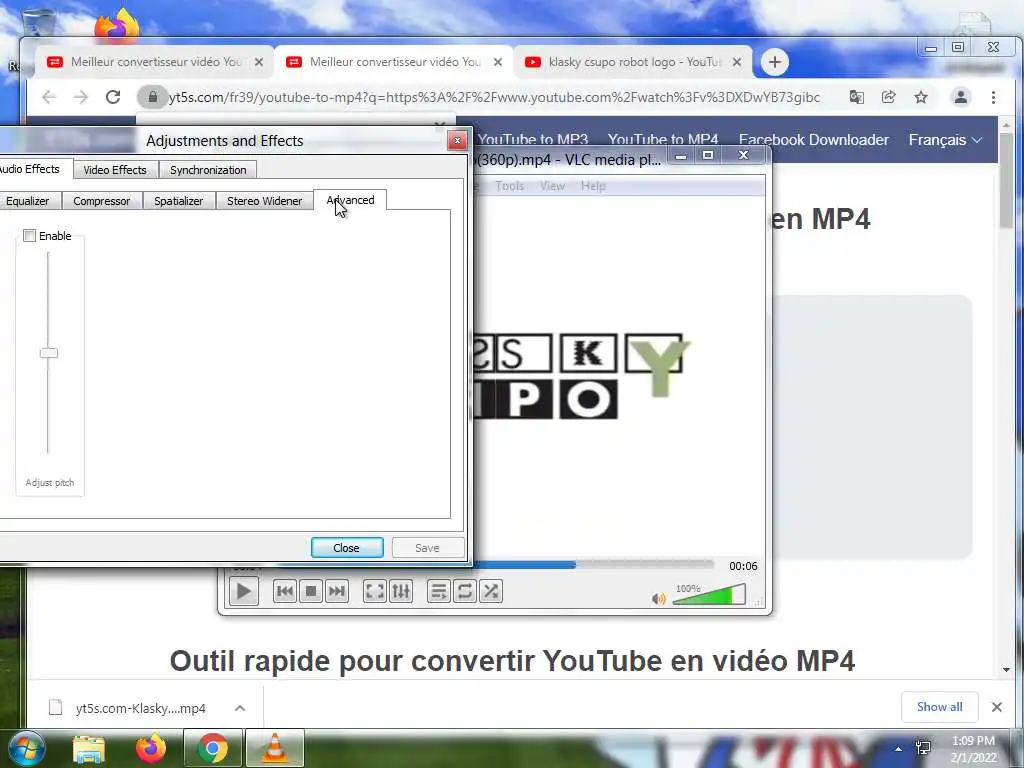
Task: Open Firefox from taskbar
Action: tap(151, 748)
